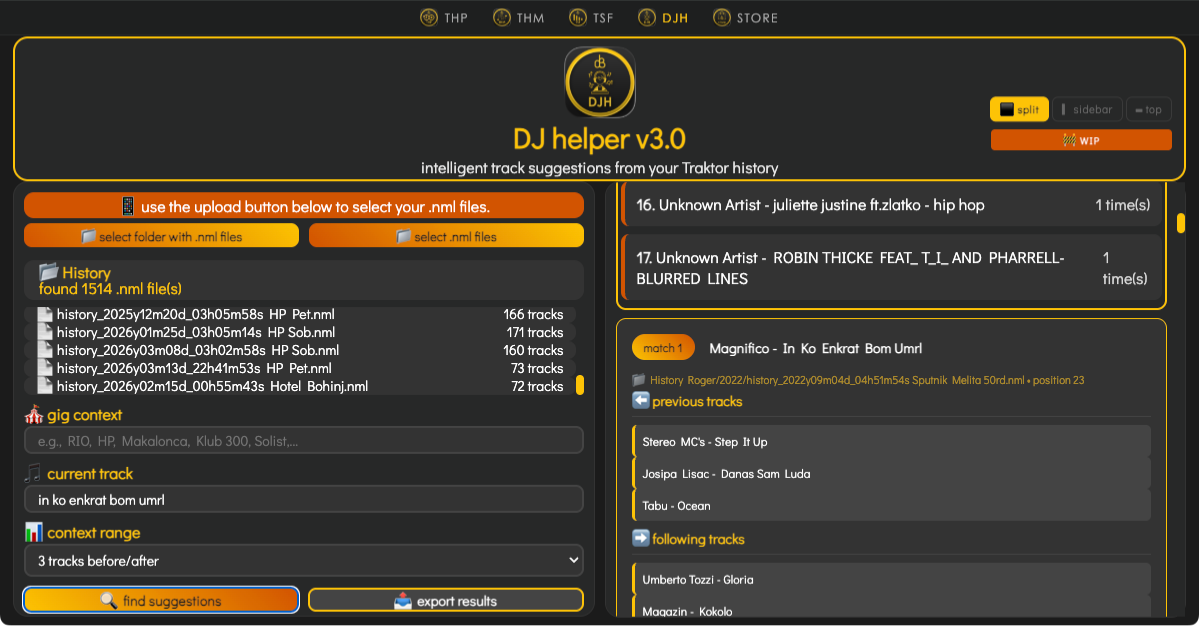Image resolution: width=1199 pixels, height=626 pixels.
Task: Select Tabu - Ocean track
Action: (x=892, y=506)
